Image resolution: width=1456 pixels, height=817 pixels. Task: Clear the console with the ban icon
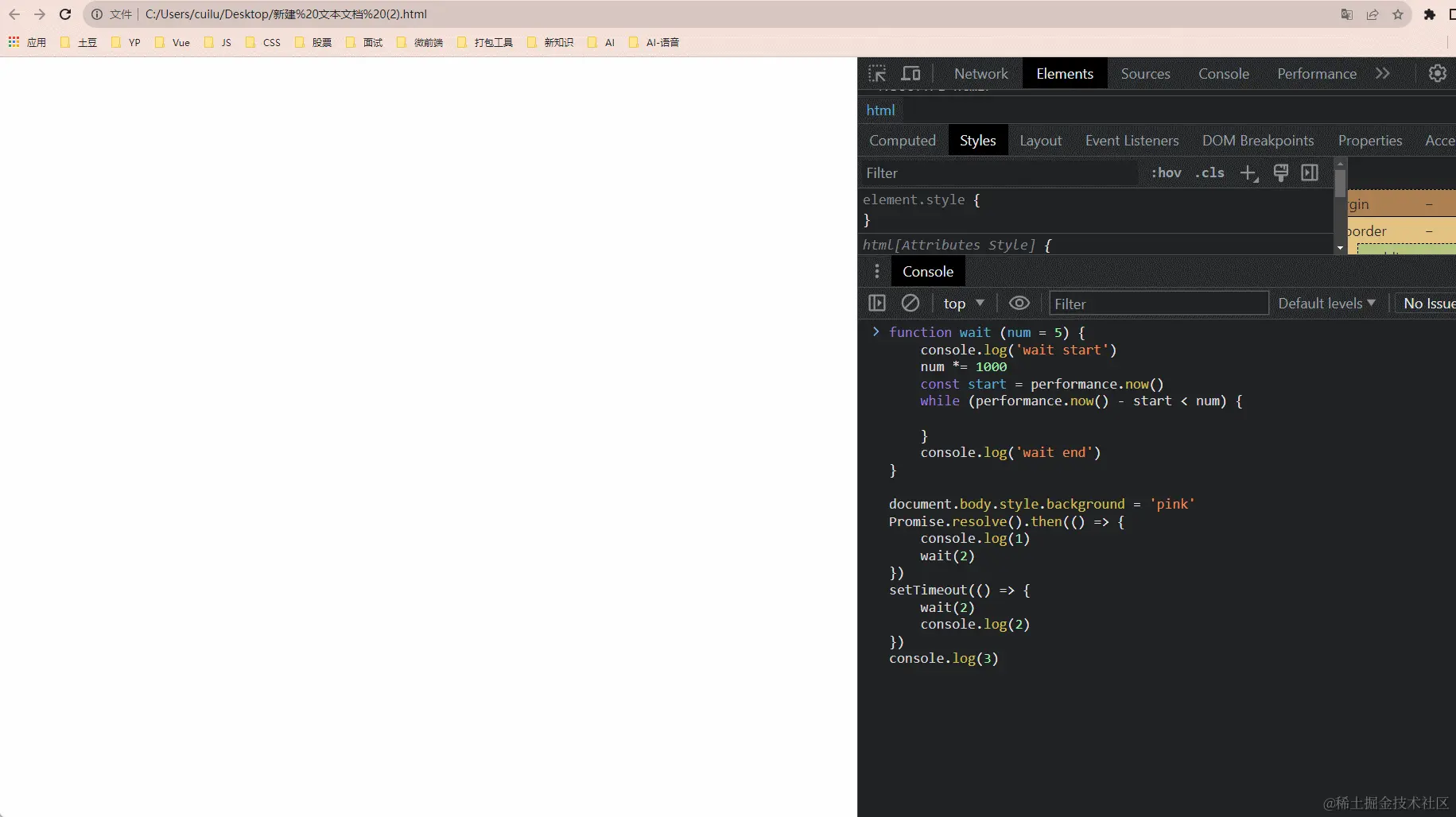tap(910, 303)
